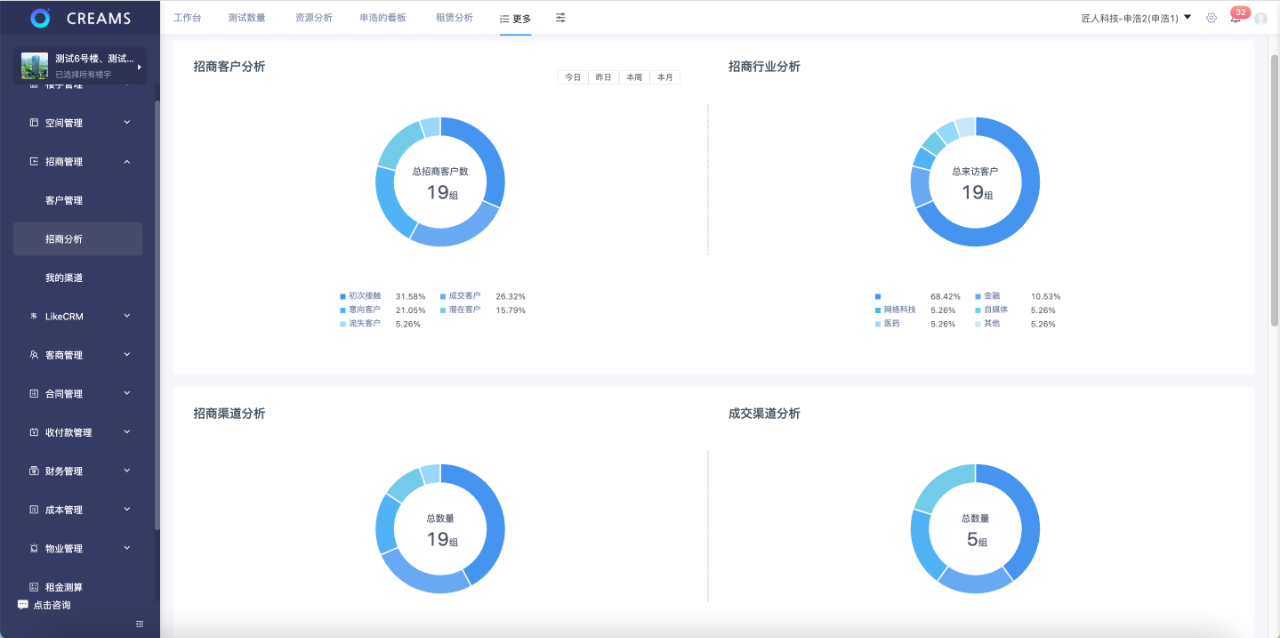The height and width of the screenshot is (638, 1280).
Task: Select the 本月 time filter
Action: (x=664, y=77)
